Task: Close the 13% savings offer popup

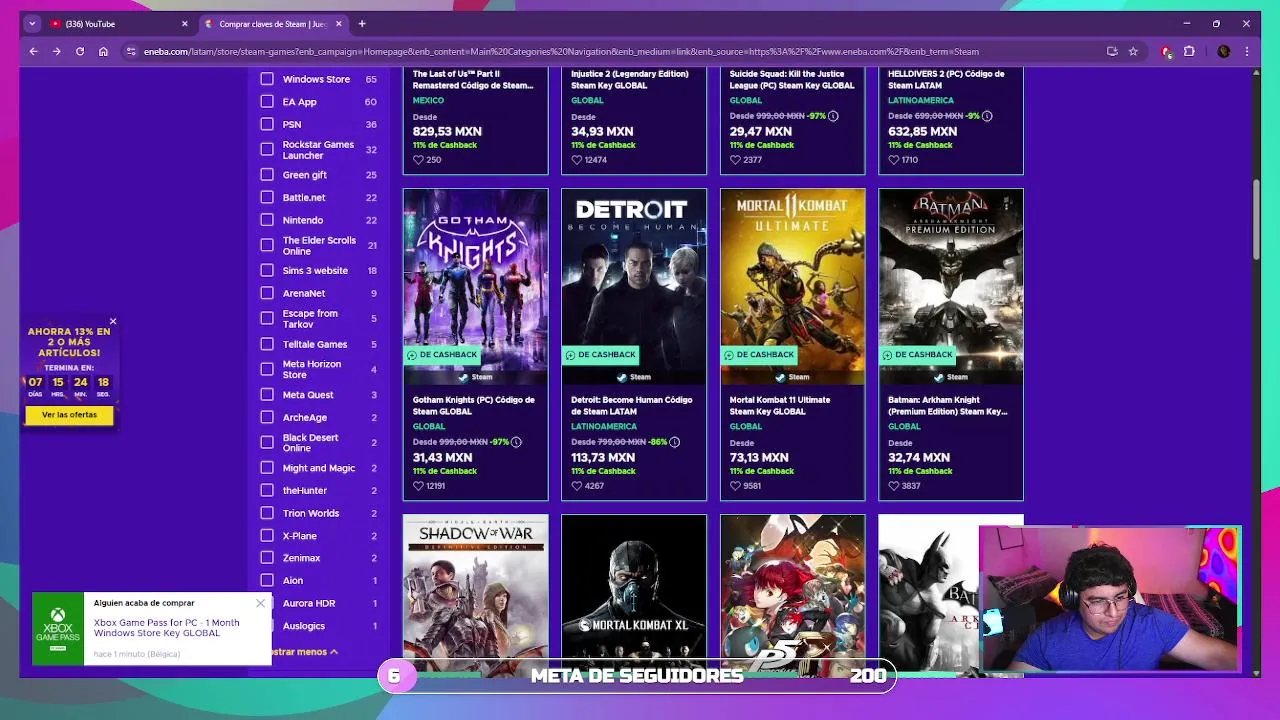Action: coord(113,322)
